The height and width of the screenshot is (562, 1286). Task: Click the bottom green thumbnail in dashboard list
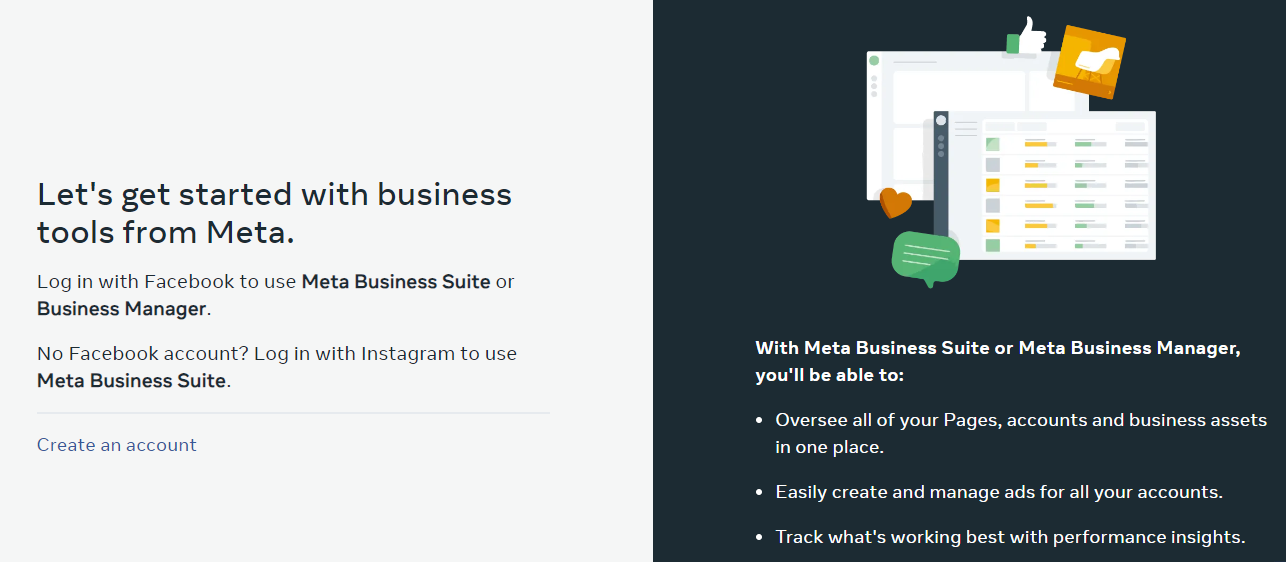coord(992,245)
